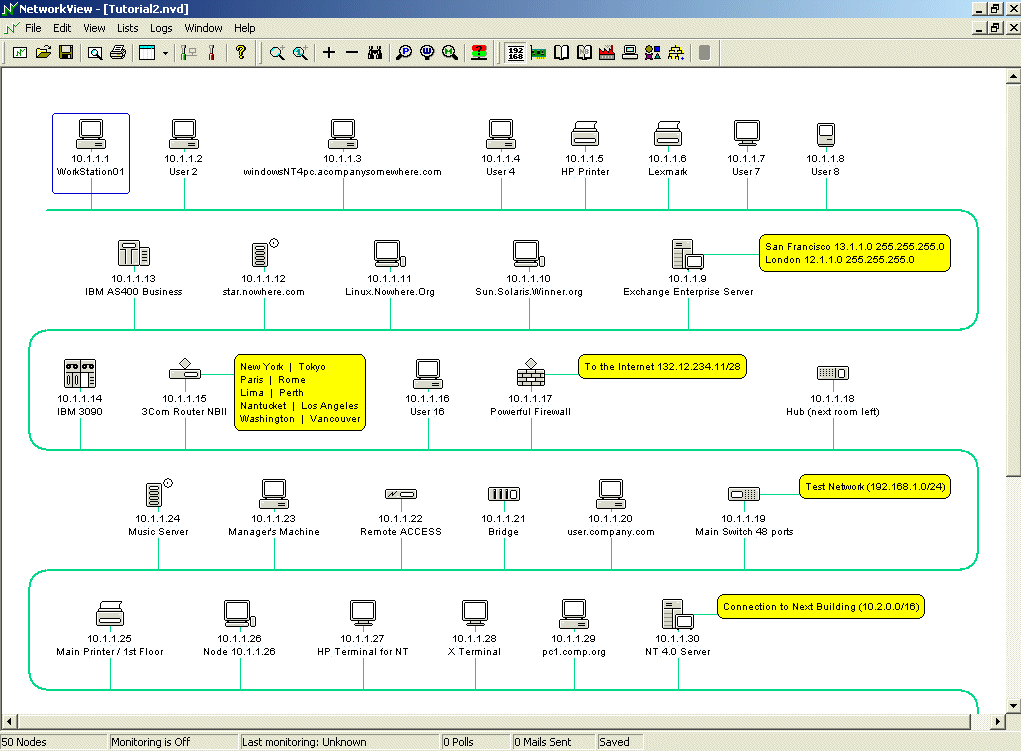Click the 192.168 IP address icon

pos(516,53)
